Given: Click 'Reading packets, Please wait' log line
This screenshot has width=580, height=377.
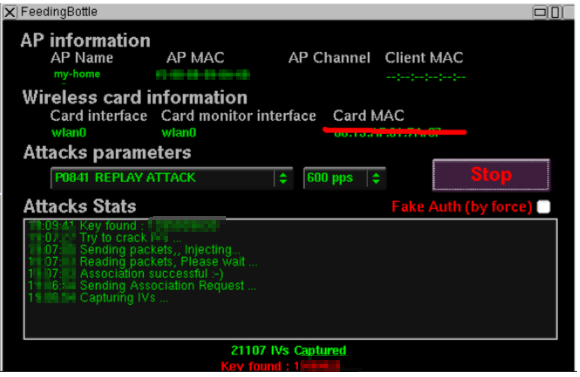Looking at the screenshot, I should point(143,262).
